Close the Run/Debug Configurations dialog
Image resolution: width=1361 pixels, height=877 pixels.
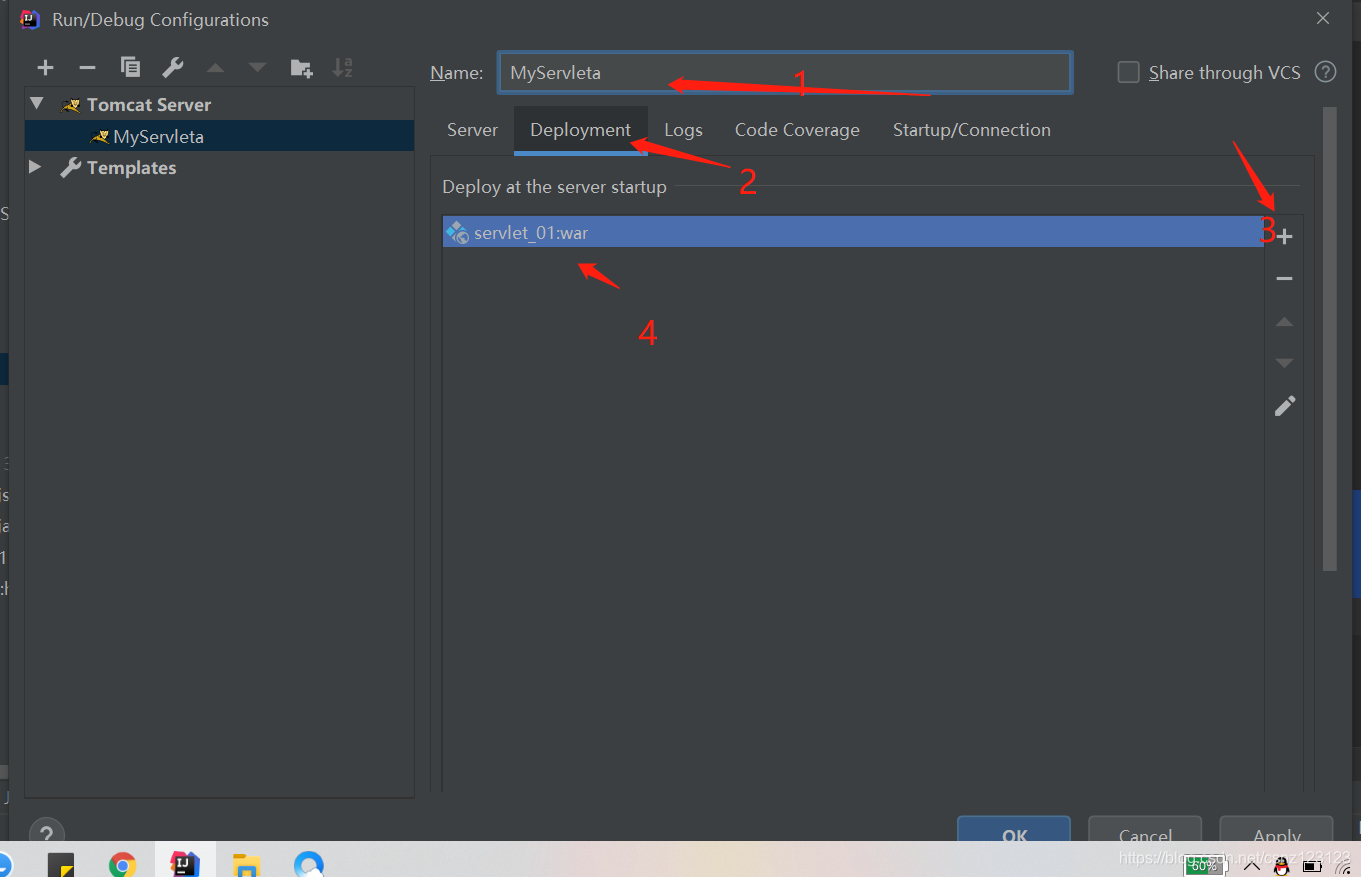(x=1323, y=18)
